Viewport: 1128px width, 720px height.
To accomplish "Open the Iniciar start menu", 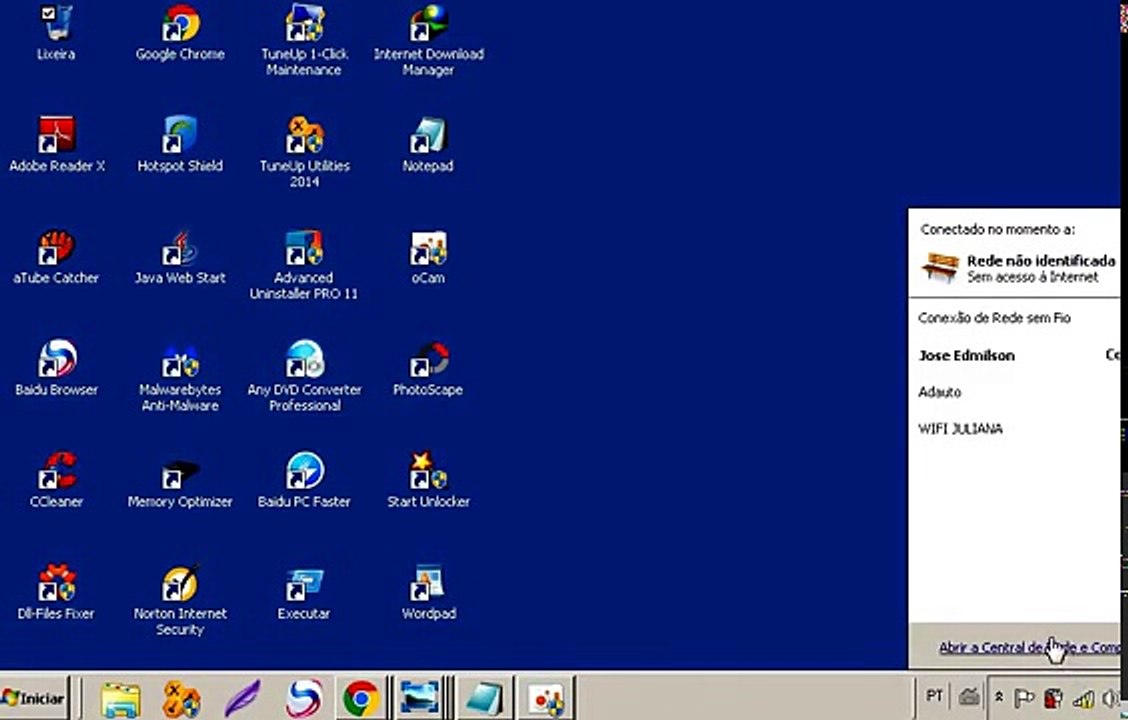I will [x=34, y=698].
